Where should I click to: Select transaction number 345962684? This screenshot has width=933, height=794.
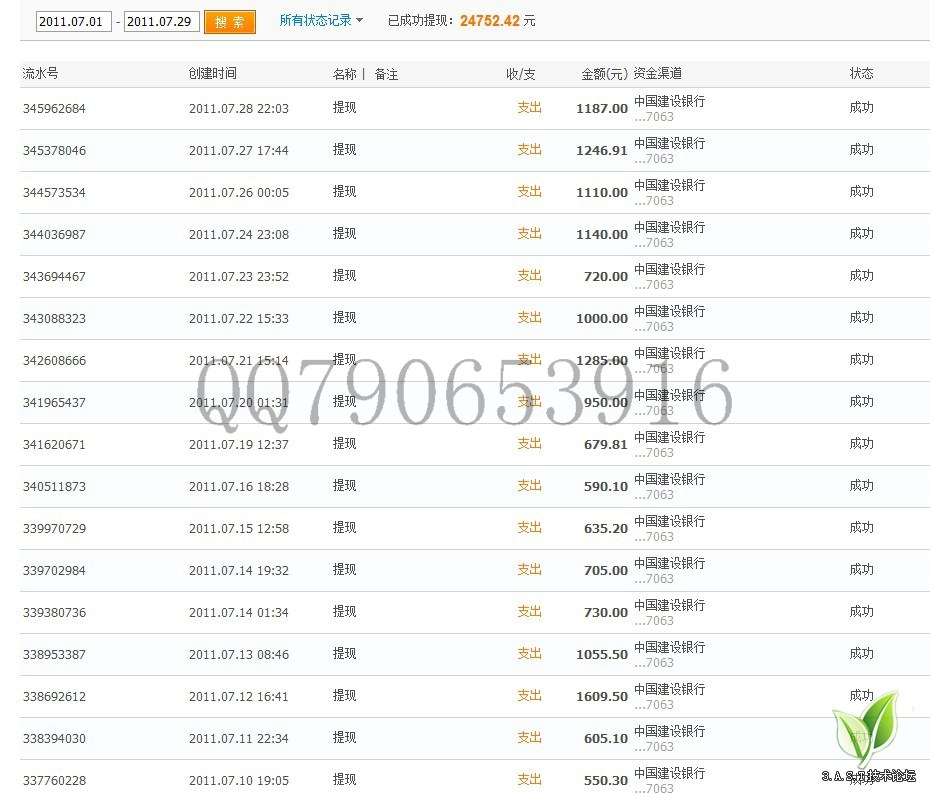click(54, 109)
